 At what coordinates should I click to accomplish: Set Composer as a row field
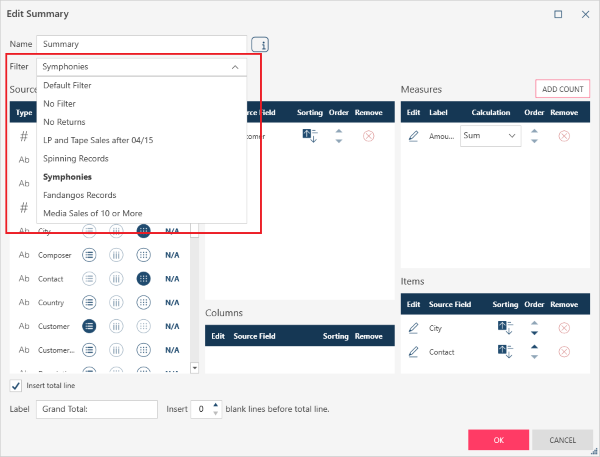tap(90, 255)
